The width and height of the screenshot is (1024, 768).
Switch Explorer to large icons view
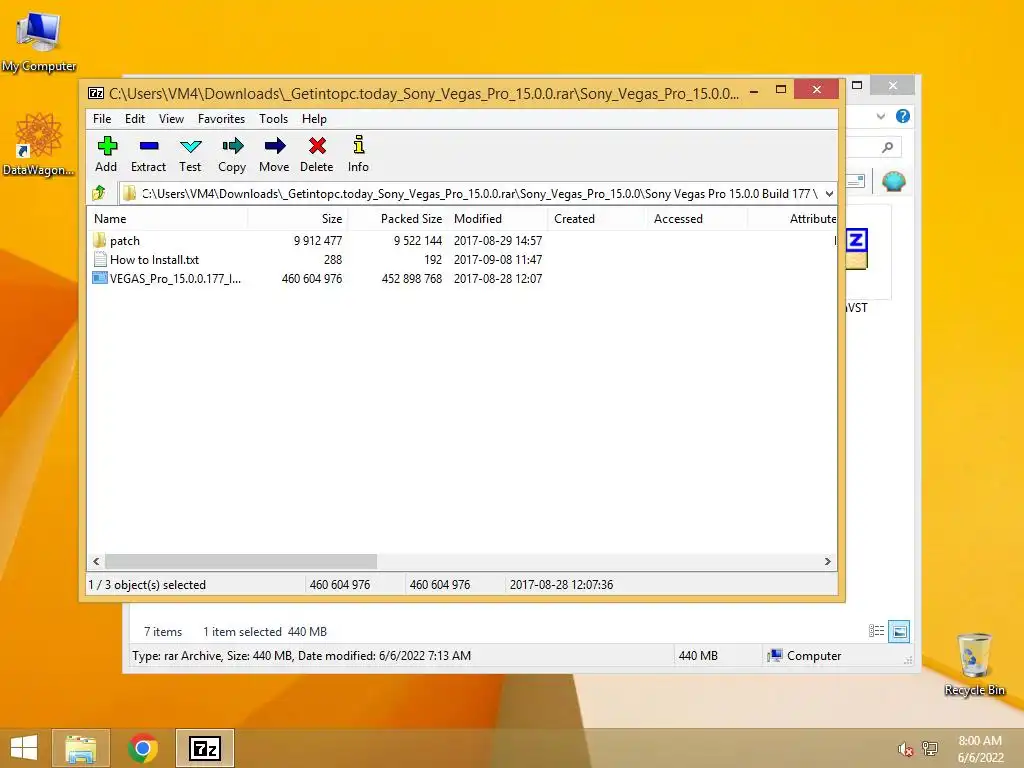(x=899, y=631)
